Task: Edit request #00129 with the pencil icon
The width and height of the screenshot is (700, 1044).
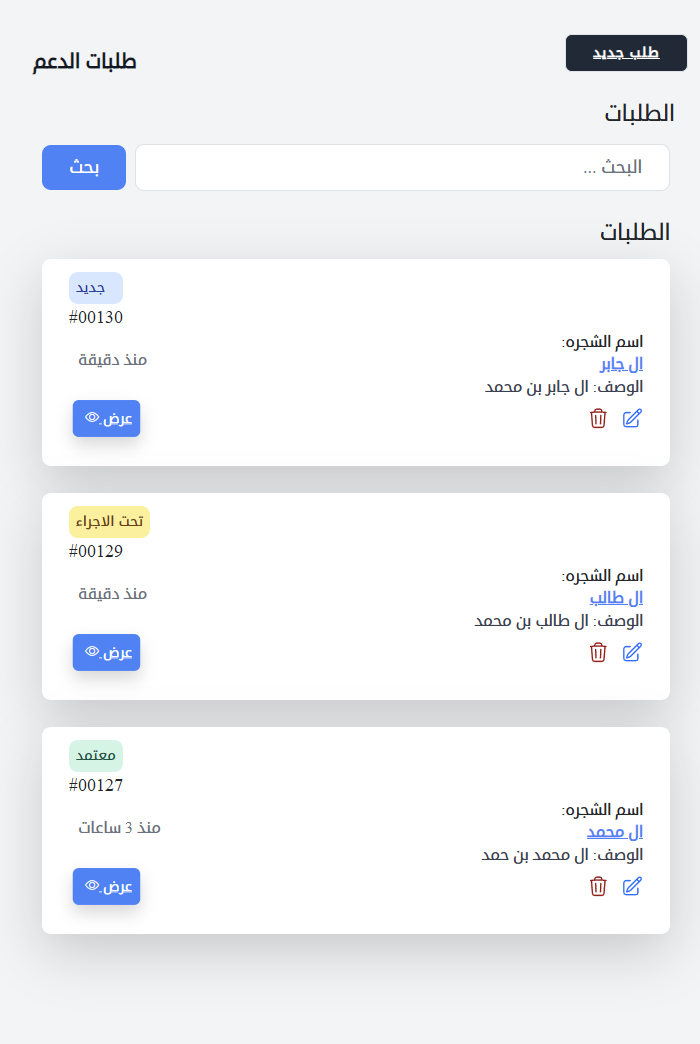Action: pos(632,652)
